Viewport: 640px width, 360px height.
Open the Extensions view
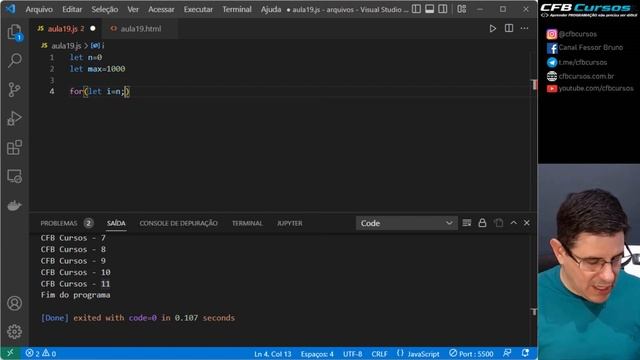[15, 147]
